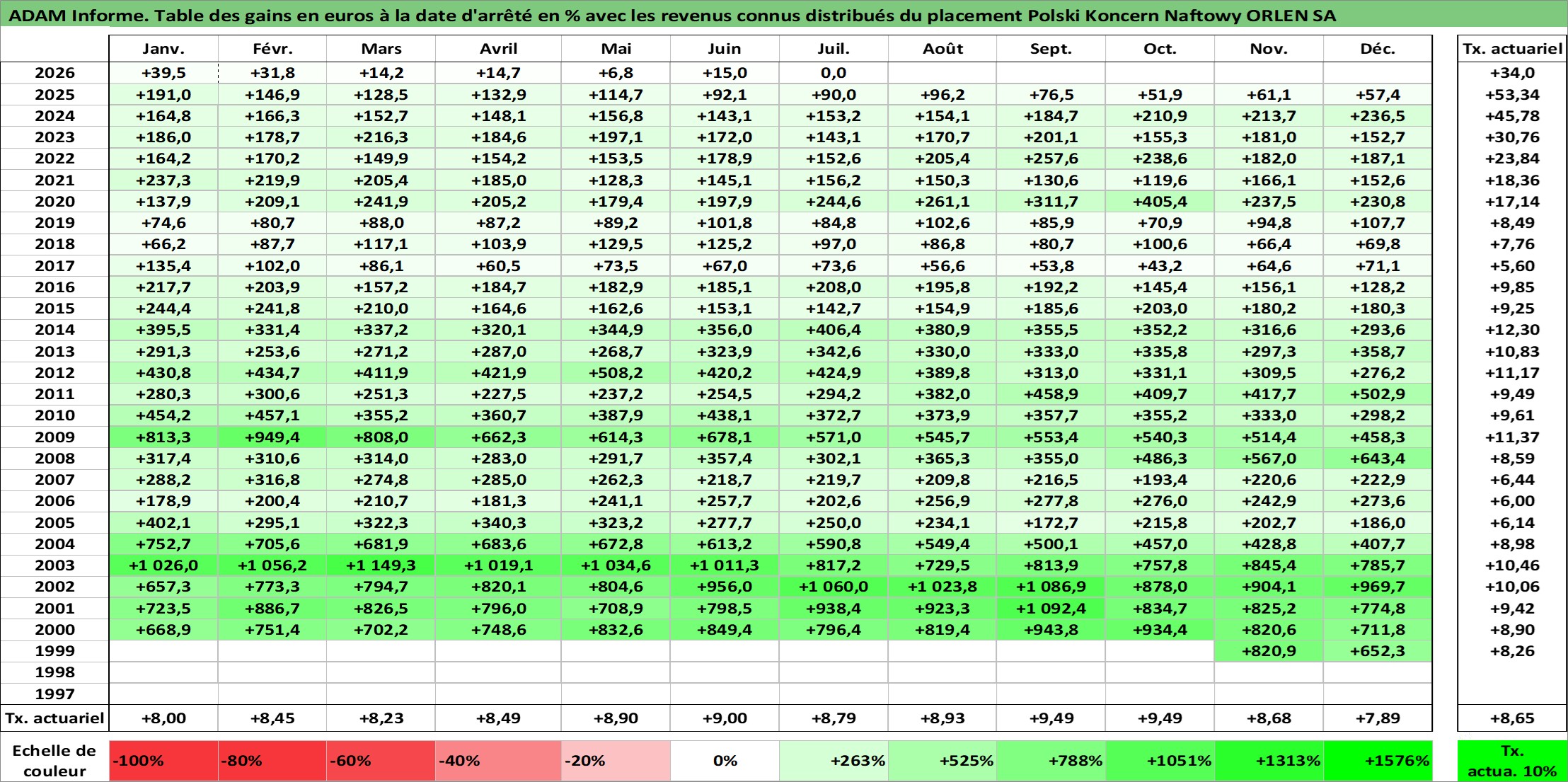The height and width of the screenshot is (782, 1568).
Task: Select the +502,9 cell in 2011
Action: pyautogui.click(x=1378, y=394)
